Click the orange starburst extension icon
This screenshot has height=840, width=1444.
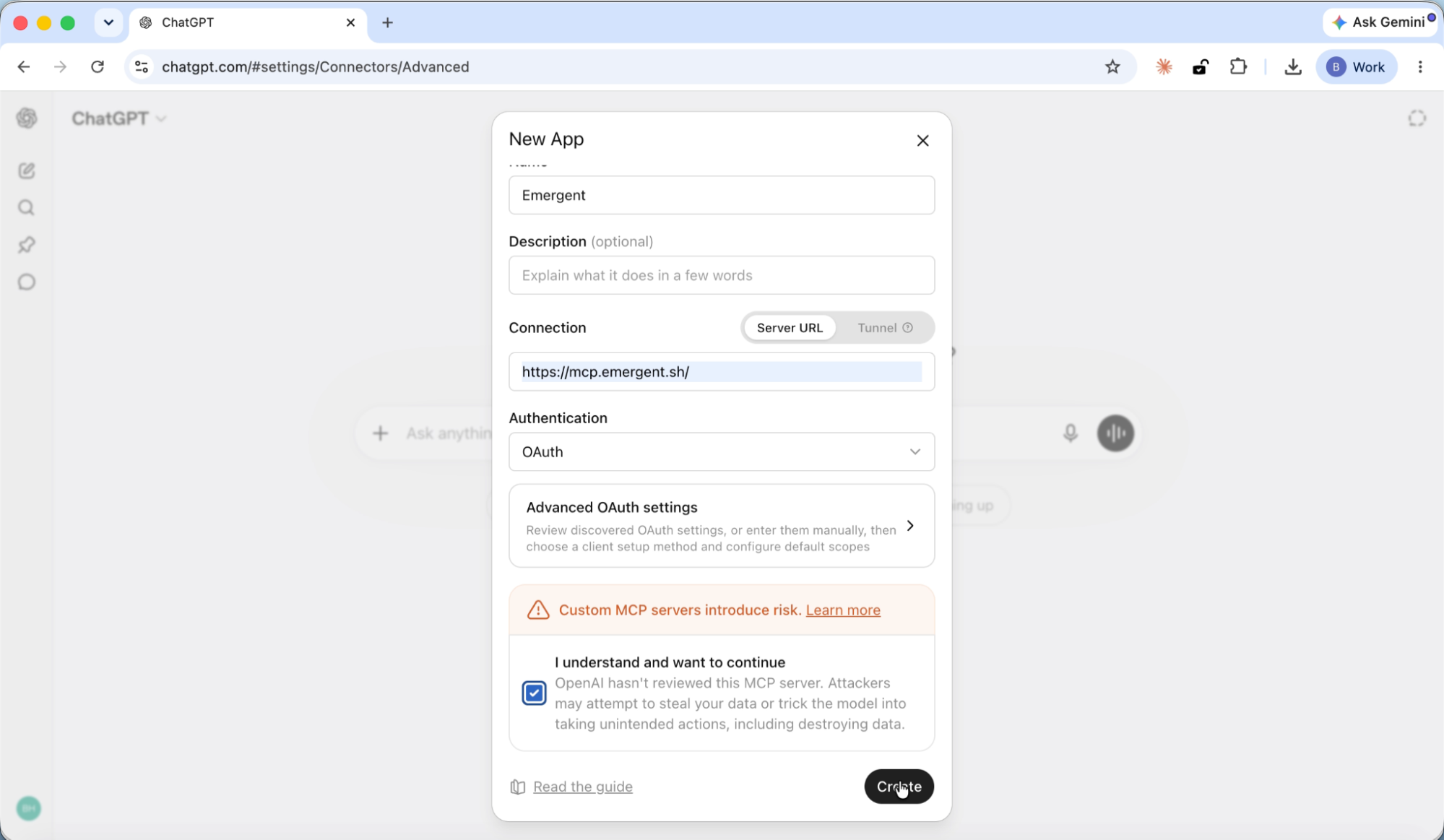pyautogui.click(x=1164, y=67)
